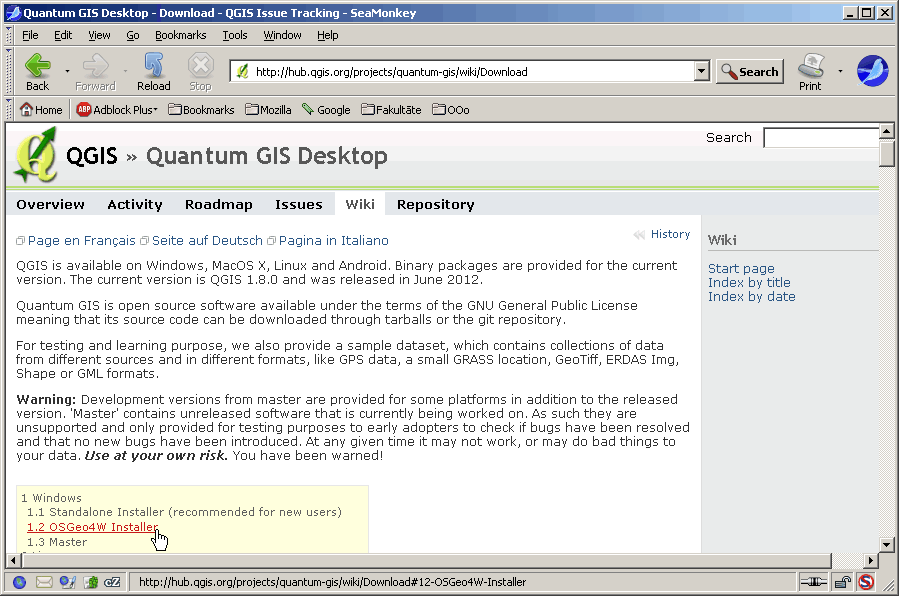Open ChatZilla from the status bar
This screenshot has height=596, width=899.
pyautogui.click(x=112, y=582)
